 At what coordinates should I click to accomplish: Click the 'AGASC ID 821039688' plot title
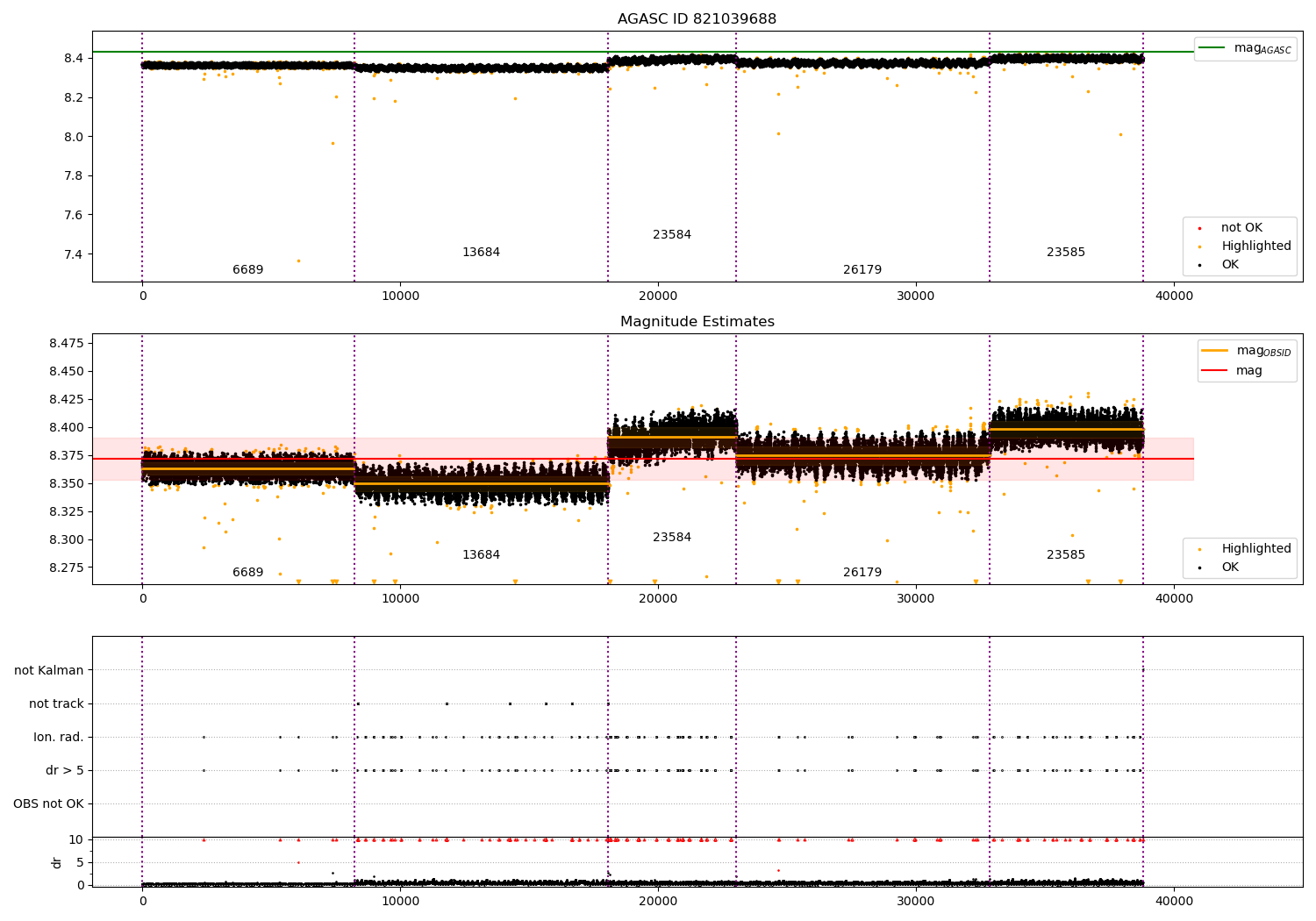[x=697, y=19]
